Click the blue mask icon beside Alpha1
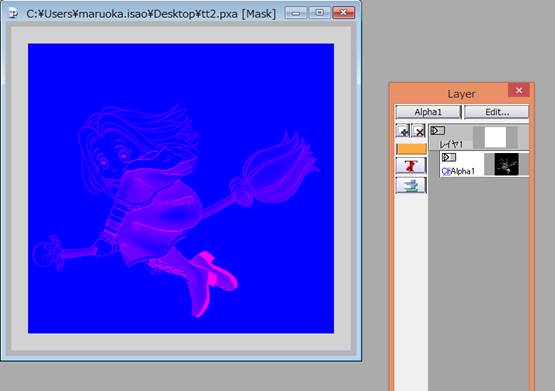Viewport: 555px width, 391px height. [x=446, y=172]
